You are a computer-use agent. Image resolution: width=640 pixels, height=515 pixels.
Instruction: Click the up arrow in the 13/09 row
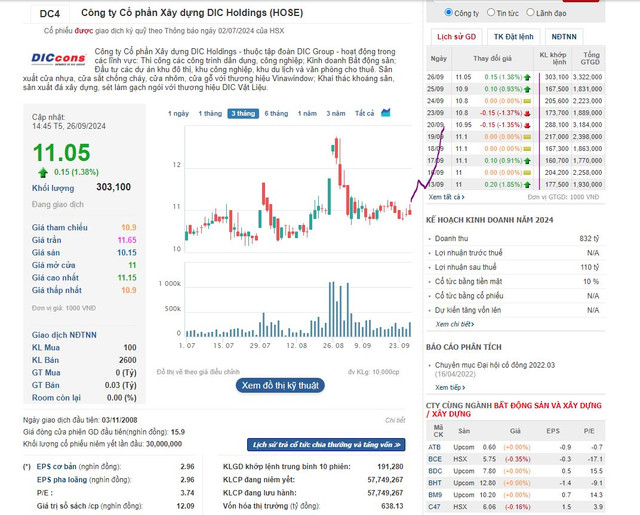point(527,185)
